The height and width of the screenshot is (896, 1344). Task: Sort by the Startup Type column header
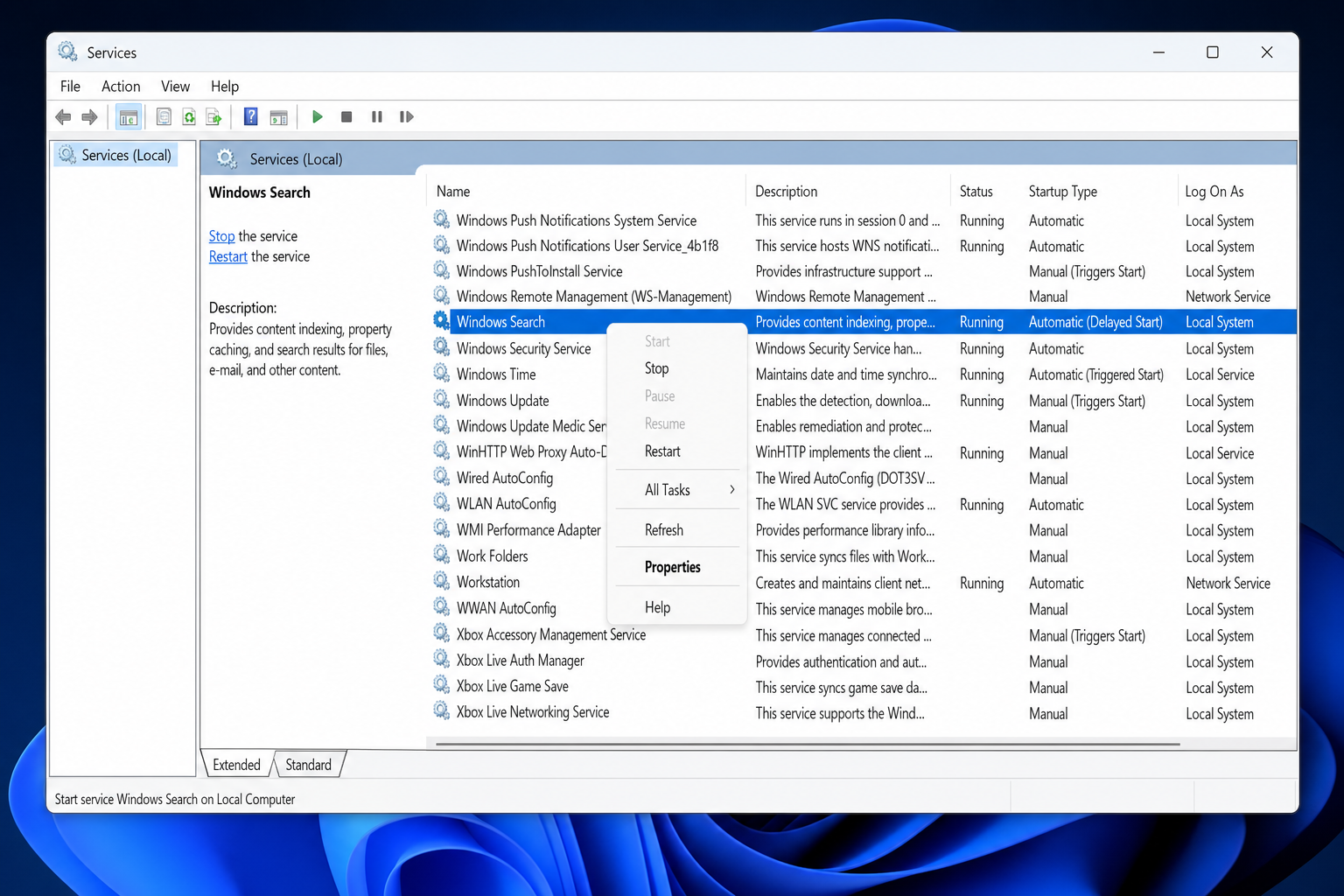pos(1098,191)
